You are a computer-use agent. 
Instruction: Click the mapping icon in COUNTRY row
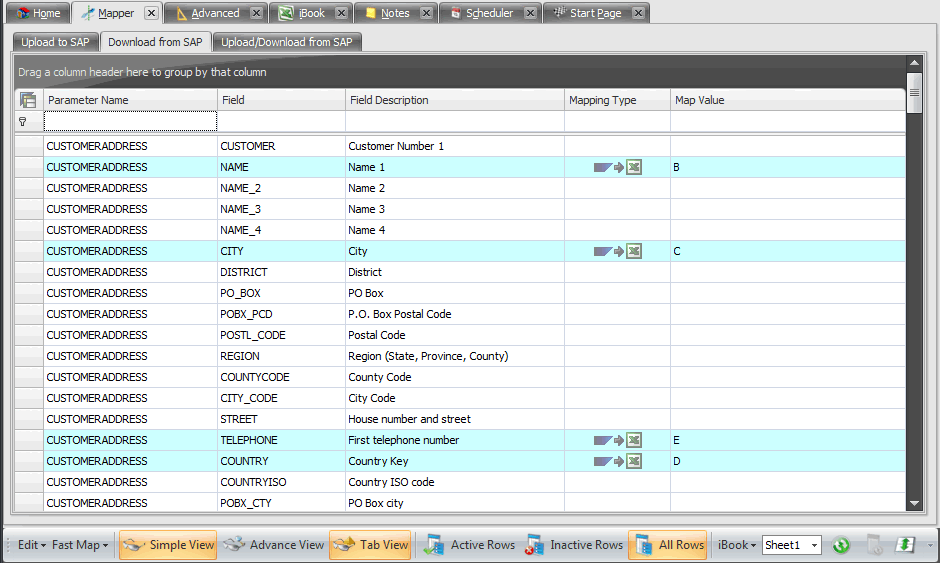coord(617,462)
